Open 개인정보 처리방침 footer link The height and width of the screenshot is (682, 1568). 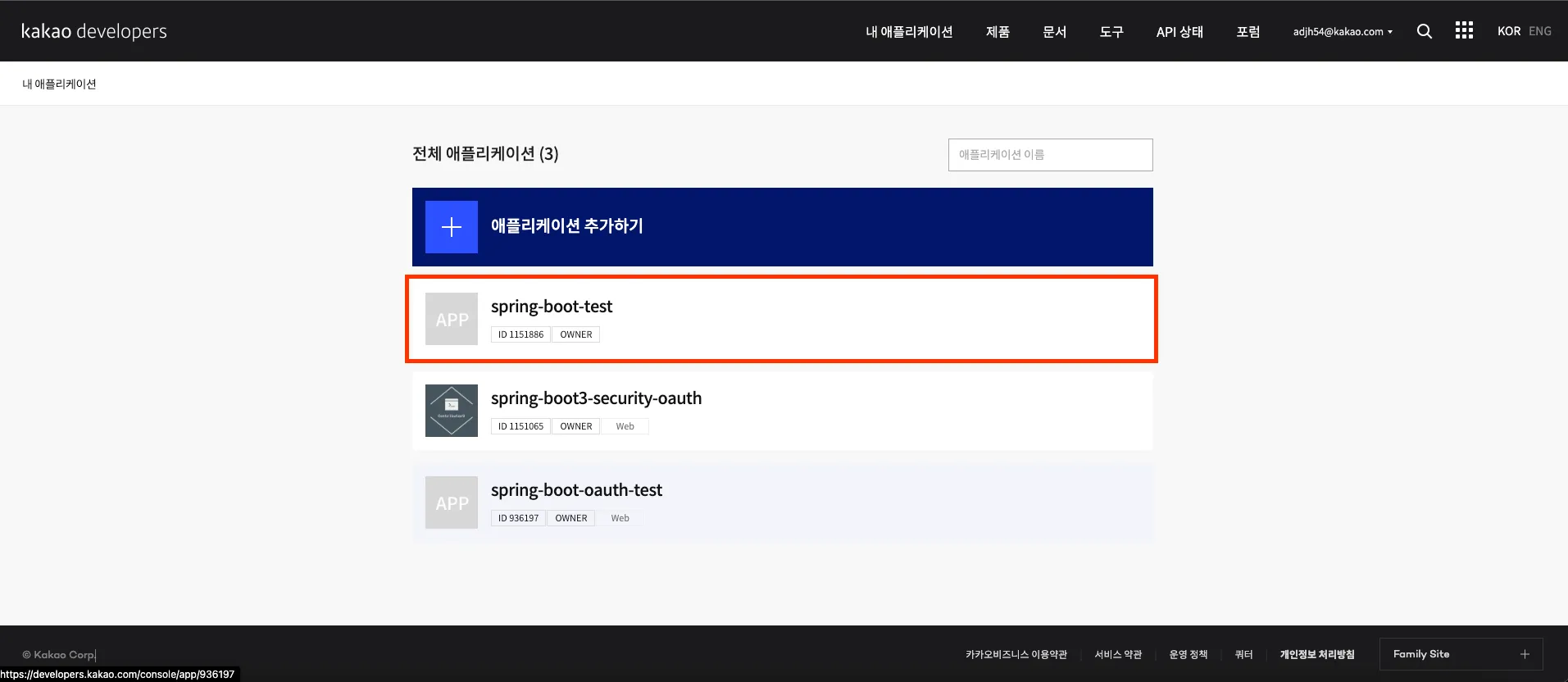coord(1317,654)
